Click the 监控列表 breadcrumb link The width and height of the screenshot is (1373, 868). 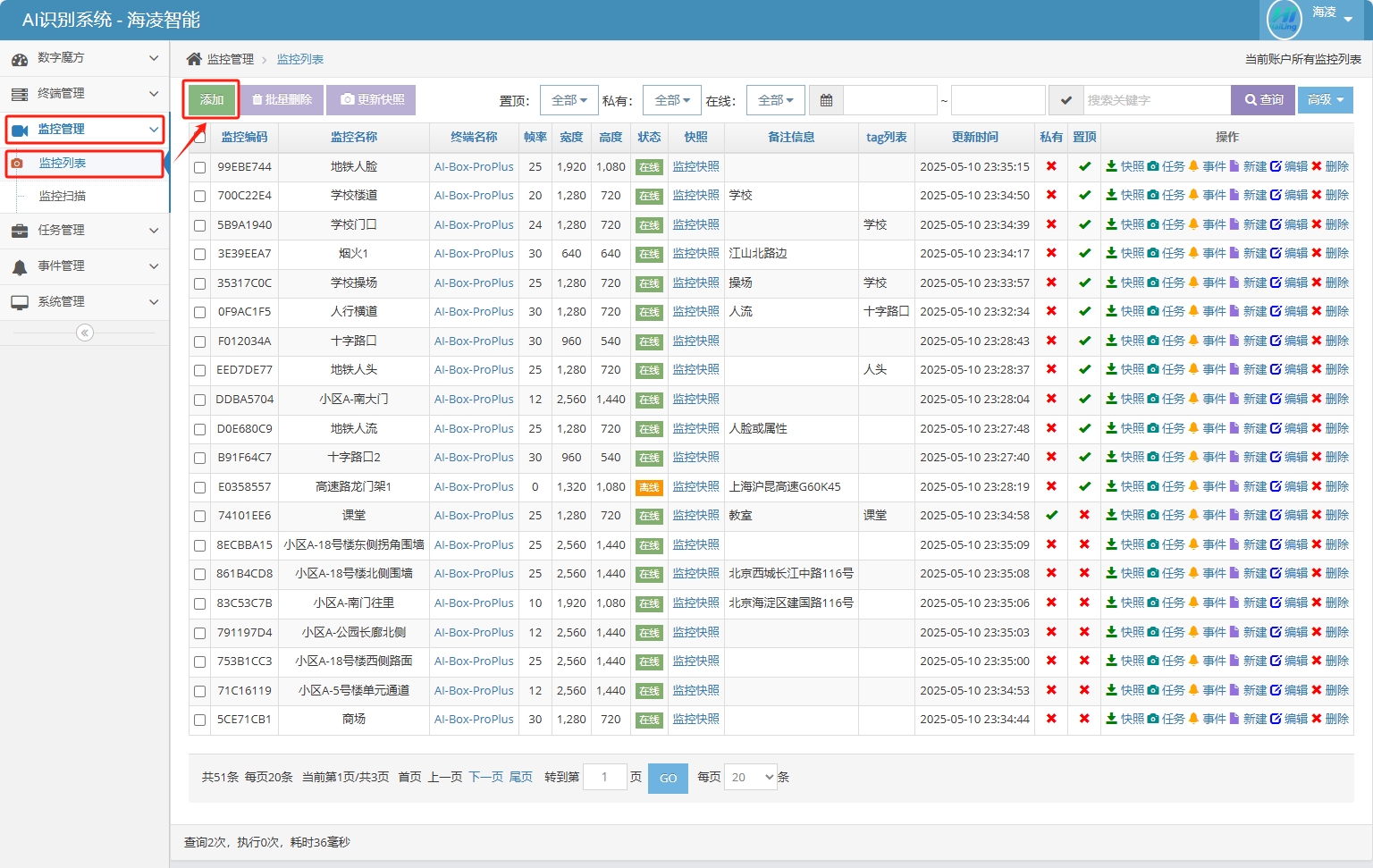pyautogui.click(x=300, y=59)
